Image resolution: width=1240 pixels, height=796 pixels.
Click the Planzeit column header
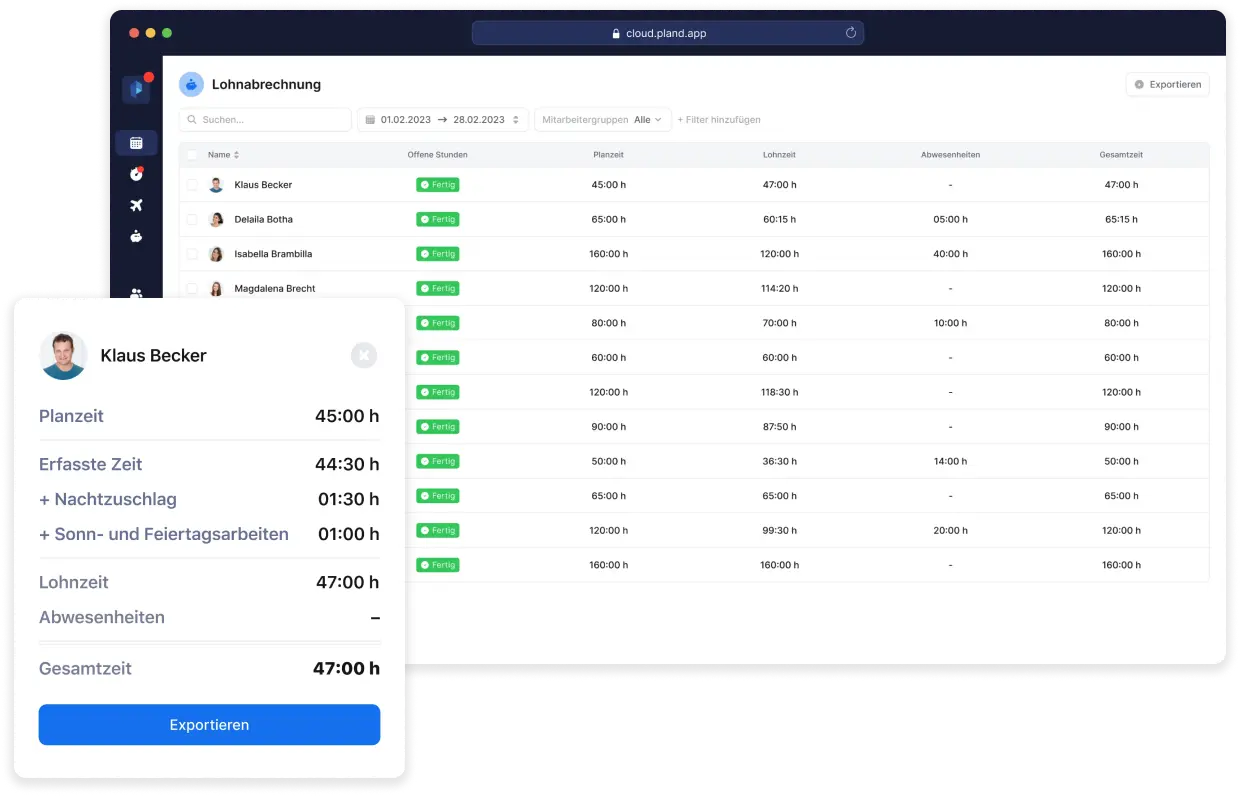tap(608, 155)
